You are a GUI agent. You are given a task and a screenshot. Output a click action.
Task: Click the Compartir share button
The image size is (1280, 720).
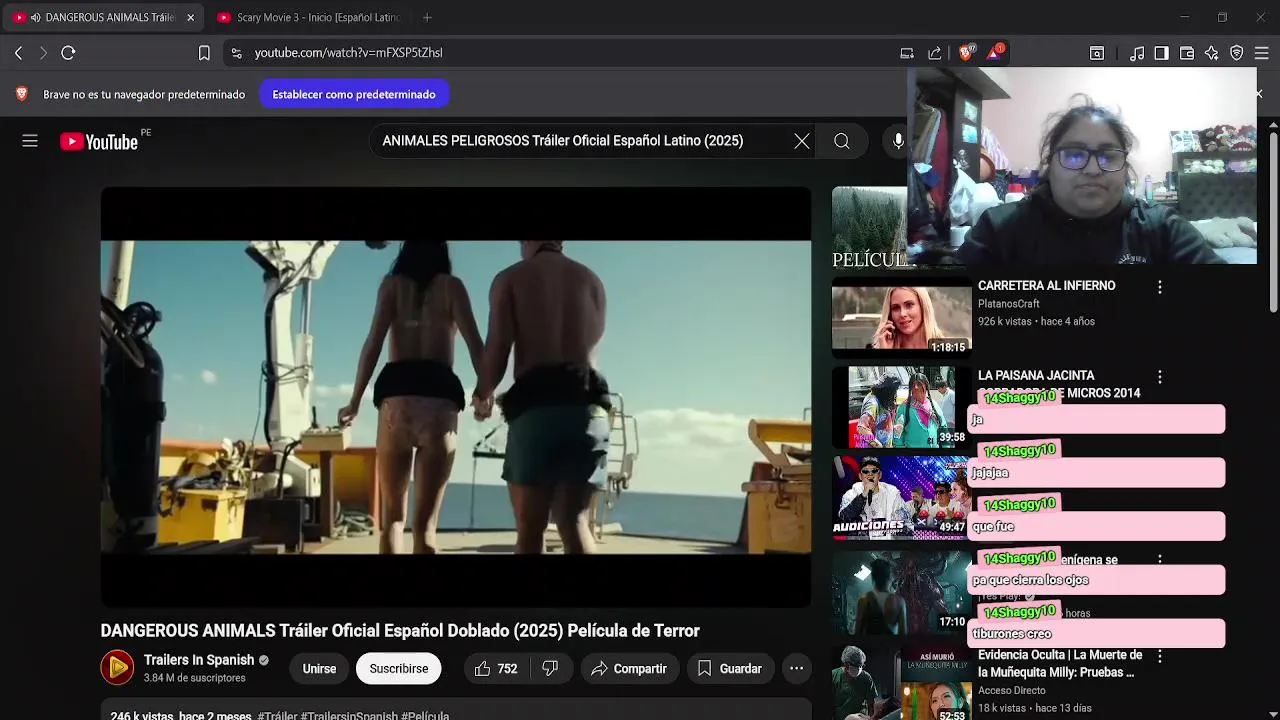click(x=629, y=668)
